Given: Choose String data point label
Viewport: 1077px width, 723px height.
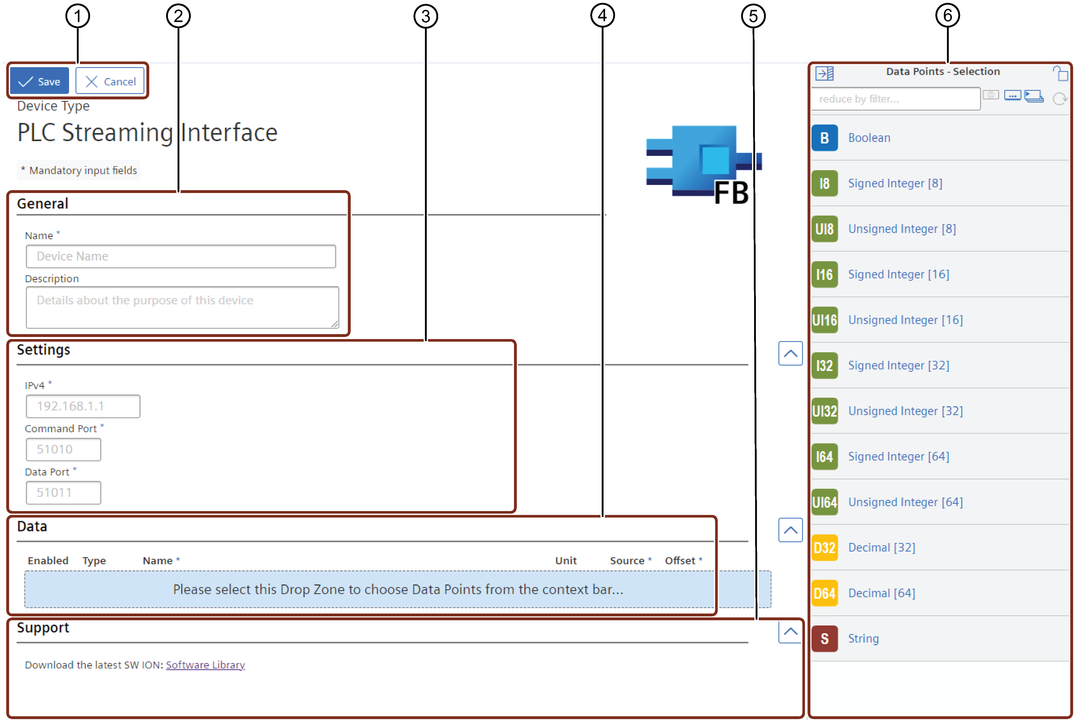Looking at the screenshot, I should tap(863, 639).
